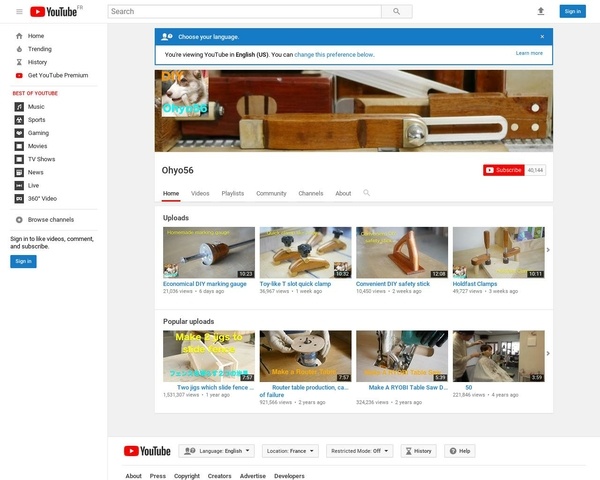Image resolution: width=600 pixels, height=480 pixels.
Task: Click the footer Help button
Action: [x=460, y=451]
